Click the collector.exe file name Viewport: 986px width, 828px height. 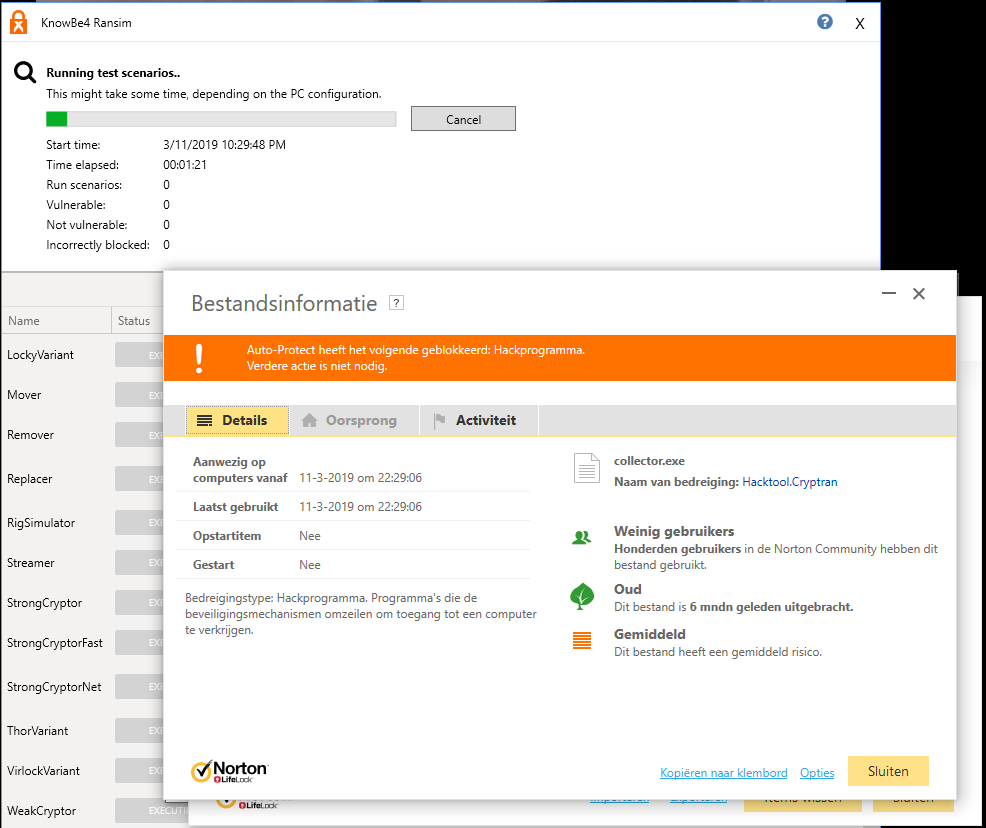(649, 461)
